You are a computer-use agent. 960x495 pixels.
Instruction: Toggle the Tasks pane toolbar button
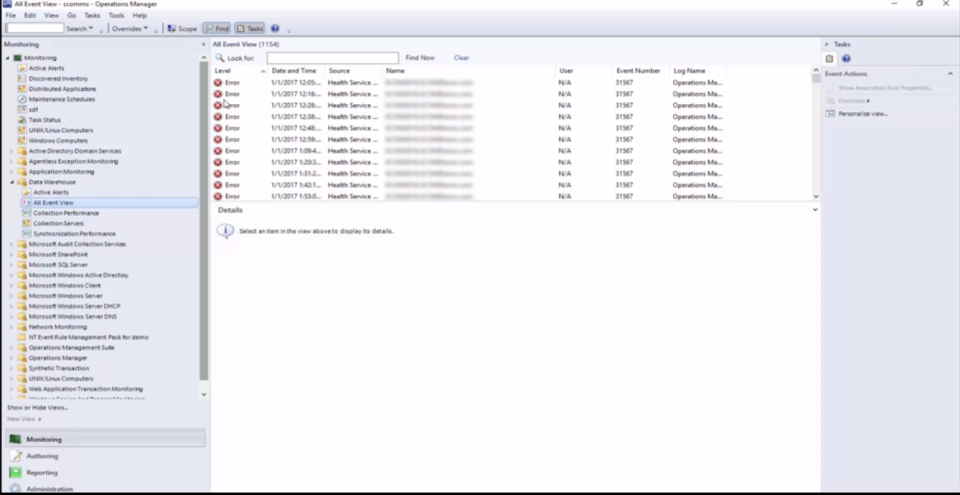[250, 29]
